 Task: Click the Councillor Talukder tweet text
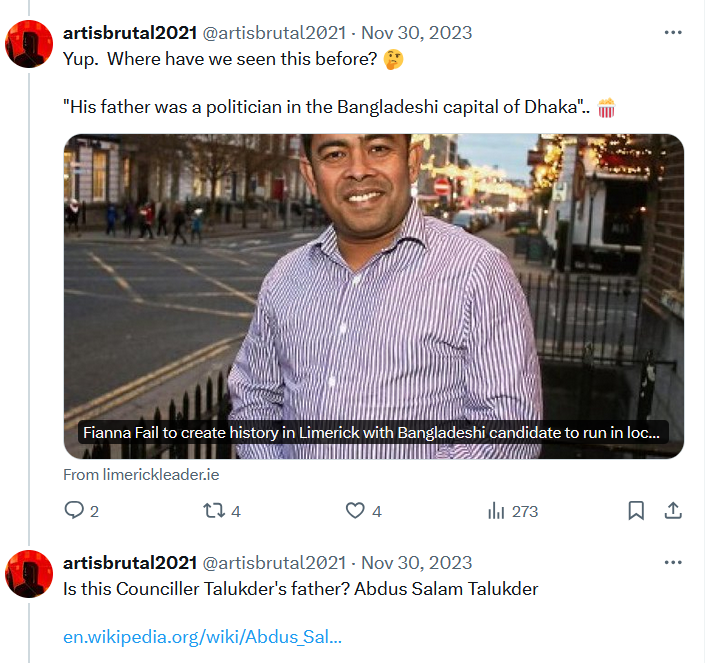pyautogui.click(x=300, y=589)
